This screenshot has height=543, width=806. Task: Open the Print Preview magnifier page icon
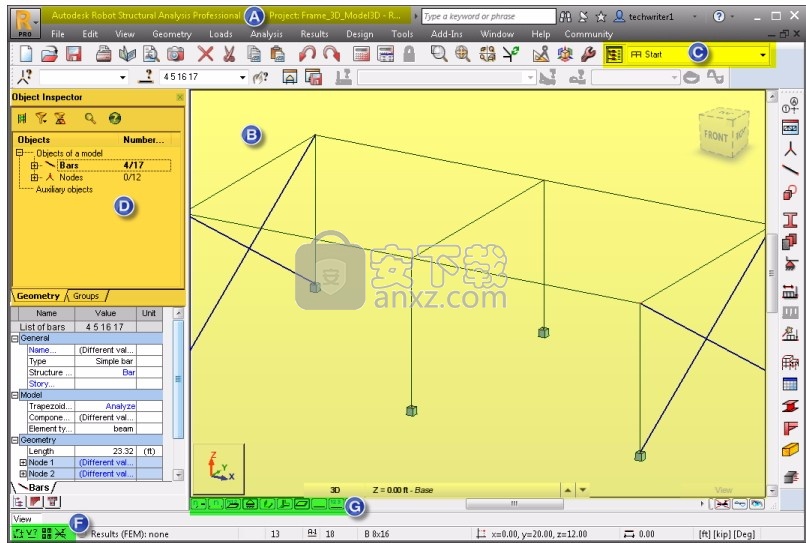pyautogui.click(x=151, y=53)
